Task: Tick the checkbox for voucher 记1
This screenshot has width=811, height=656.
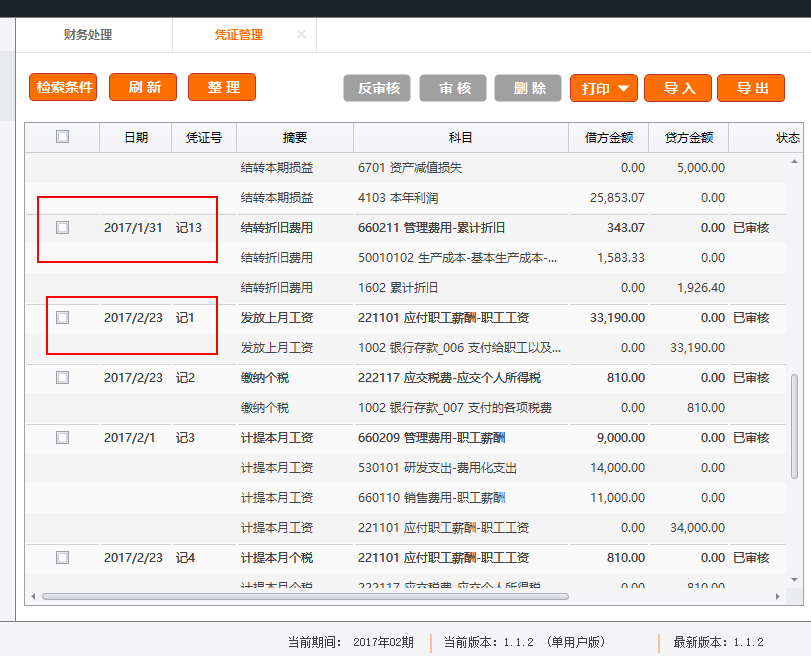Action: [x=63, y=318]
